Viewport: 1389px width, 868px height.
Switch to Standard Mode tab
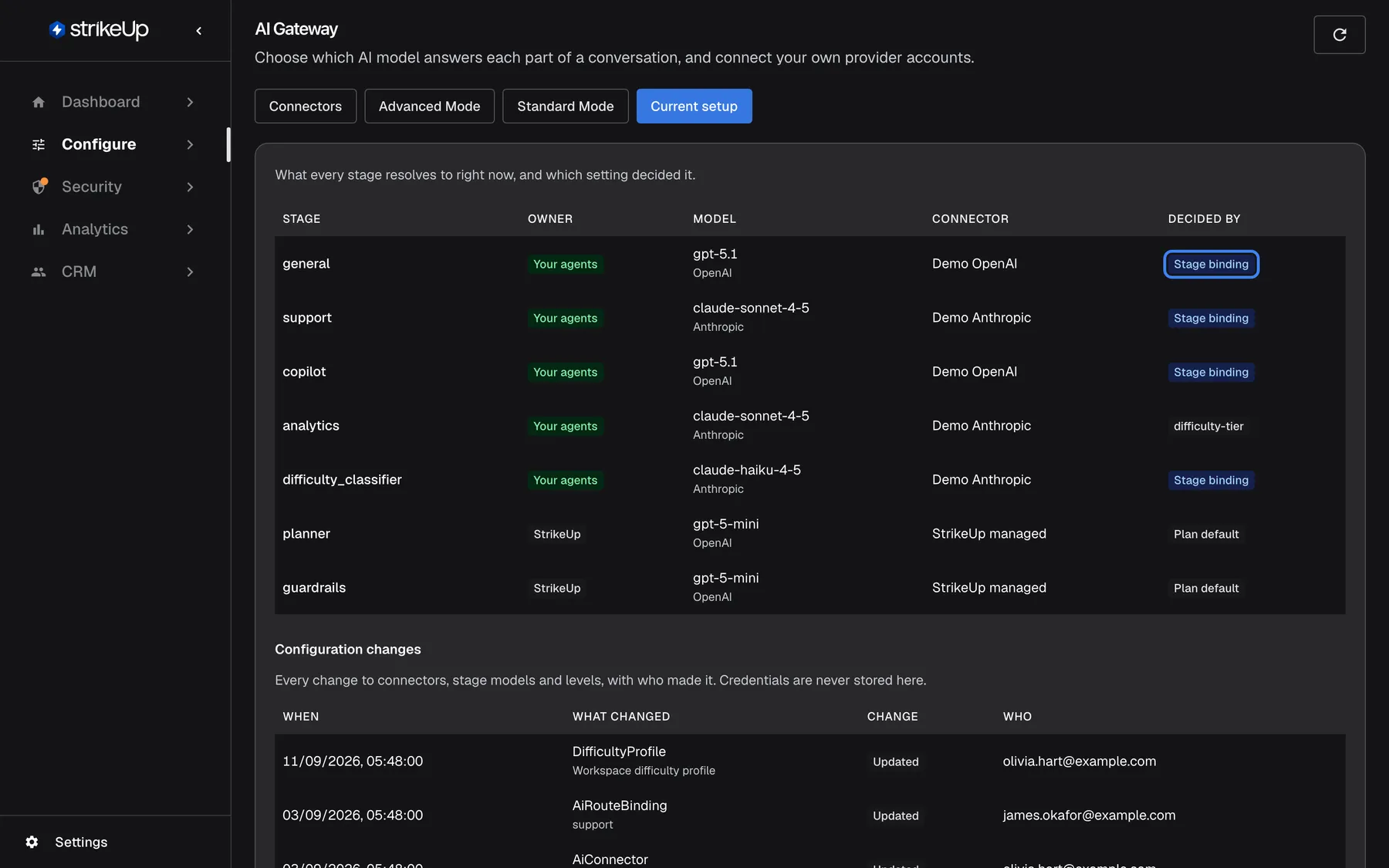pyautogui.click(x=566, y=106)
